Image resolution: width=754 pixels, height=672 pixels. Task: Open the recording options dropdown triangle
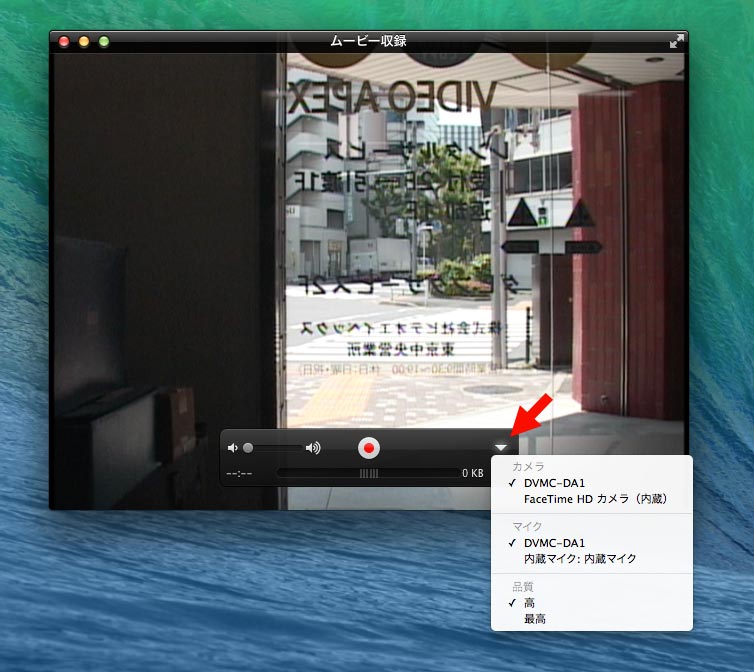(501, 448)
